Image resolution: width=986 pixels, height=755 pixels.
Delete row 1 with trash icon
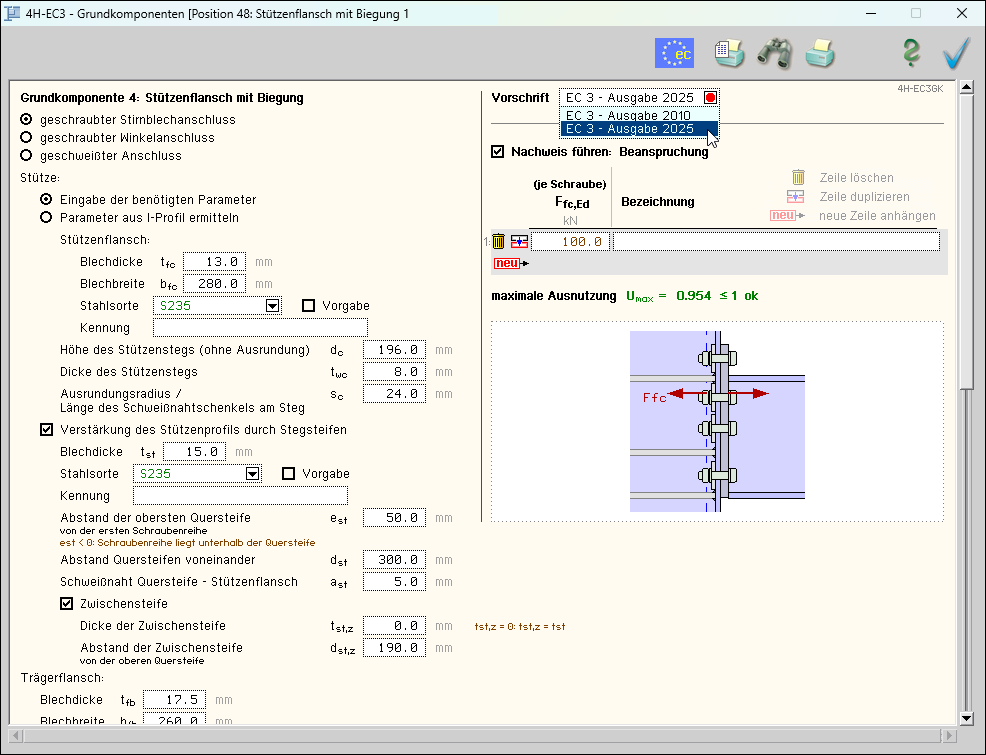498,241
